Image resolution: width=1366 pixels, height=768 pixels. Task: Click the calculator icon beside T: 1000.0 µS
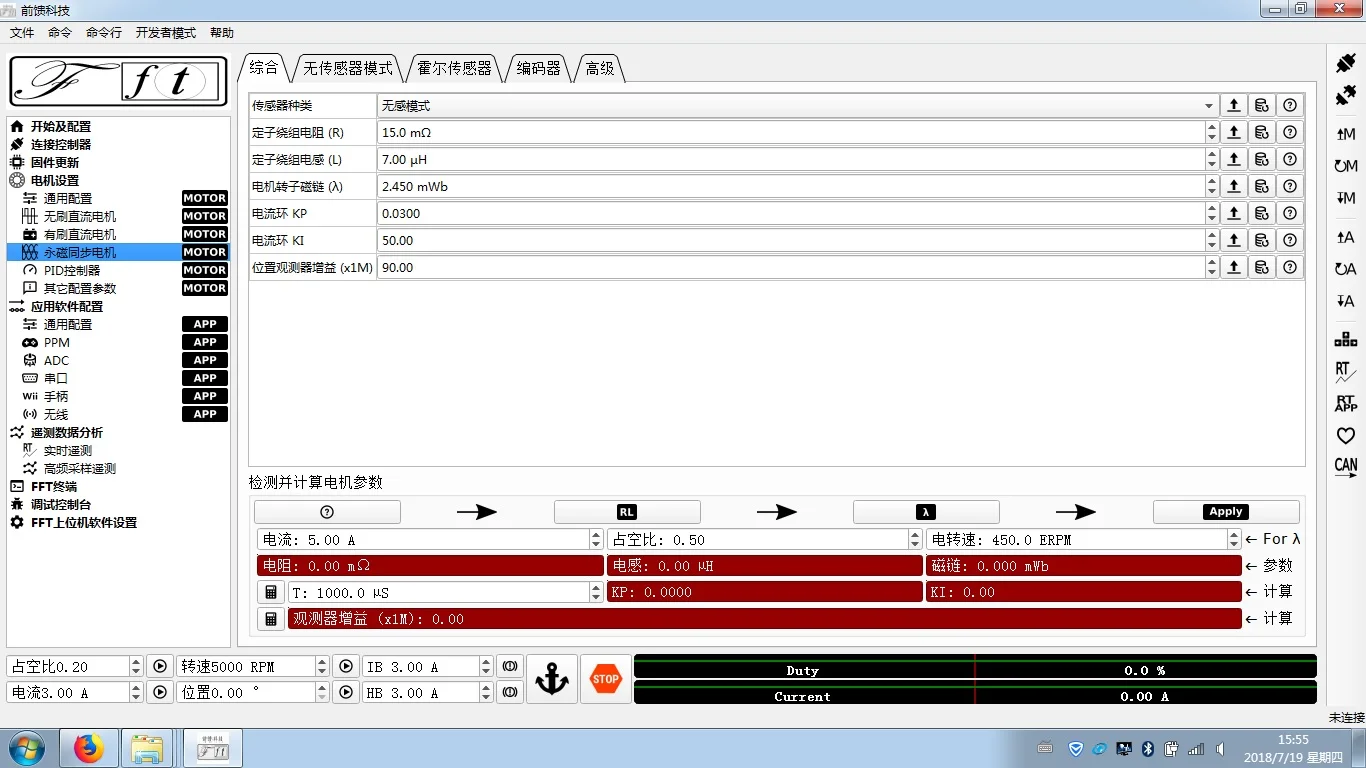coord(271,592)
